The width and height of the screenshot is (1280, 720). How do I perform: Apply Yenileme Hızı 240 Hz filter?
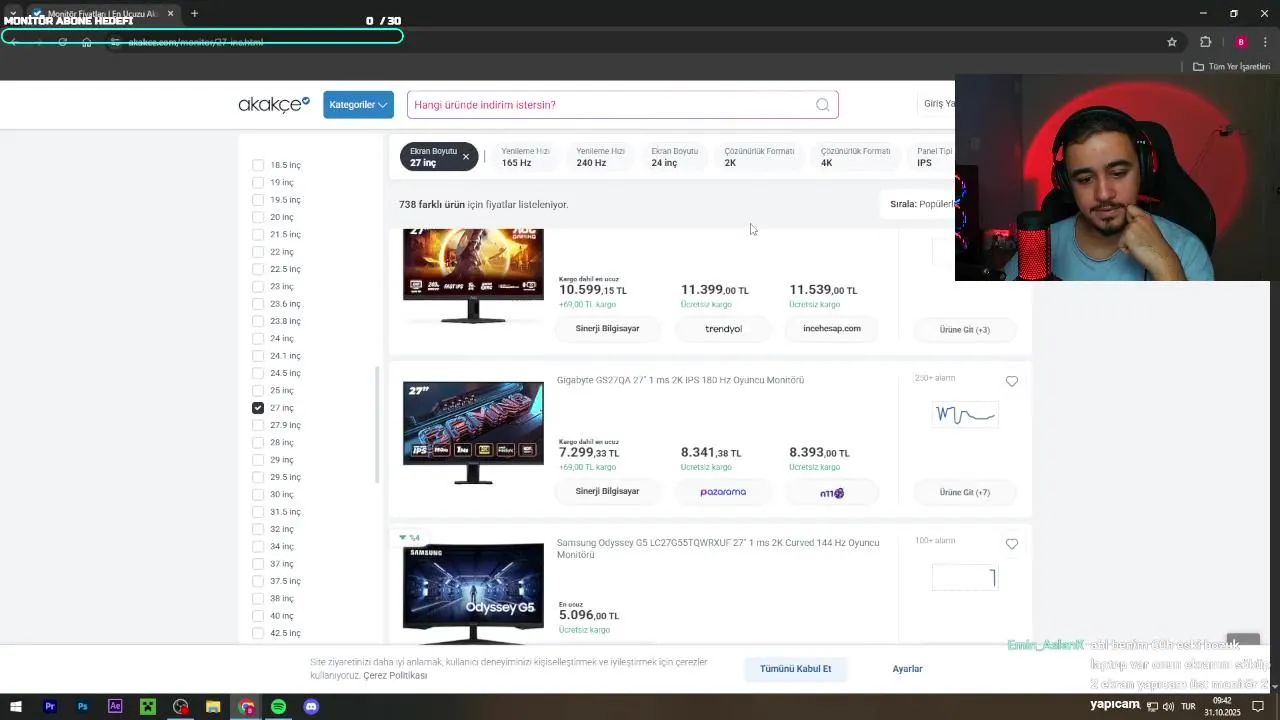coord(600,157)
